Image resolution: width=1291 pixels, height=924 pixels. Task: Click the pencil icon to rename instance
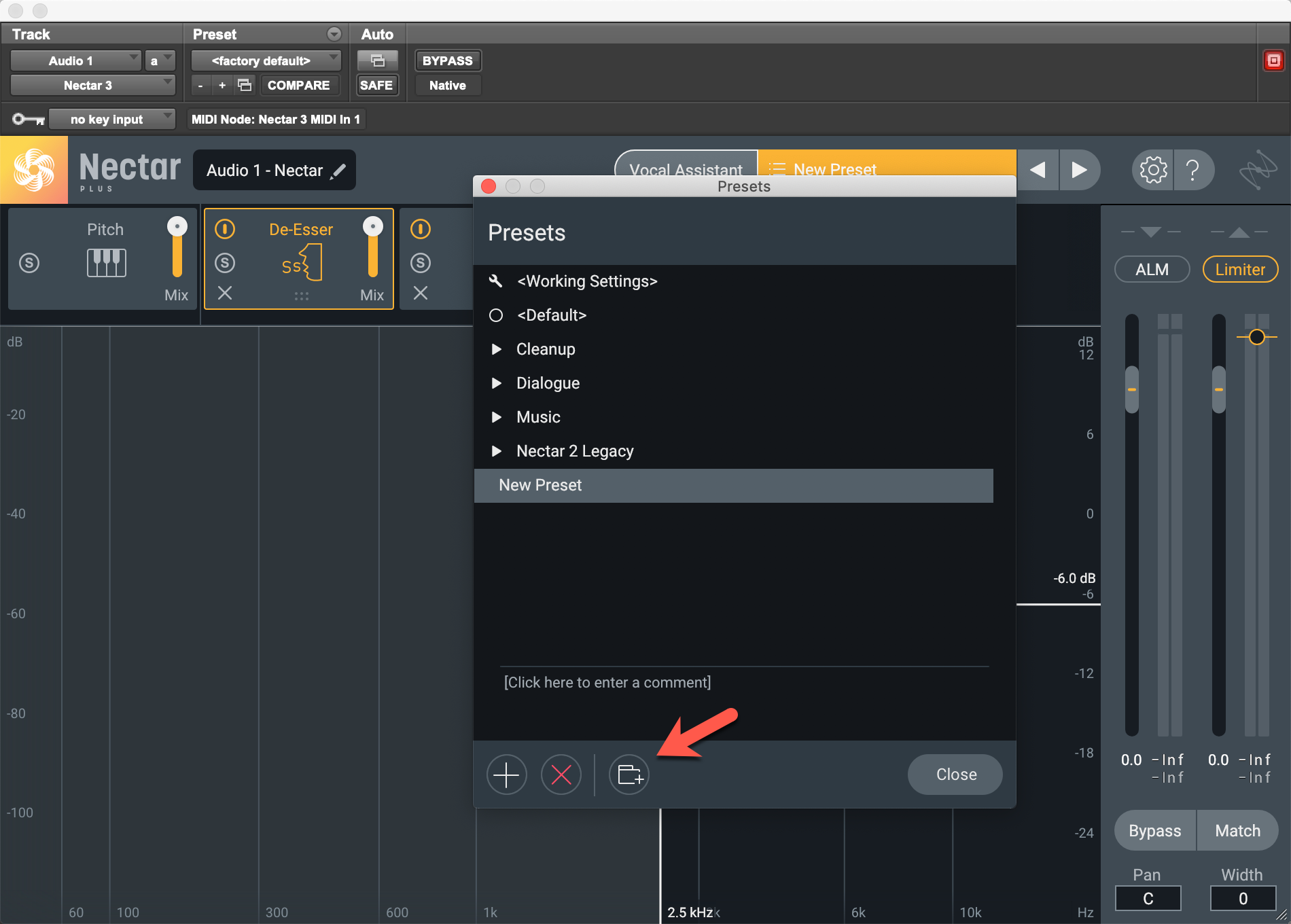(338, 171)
